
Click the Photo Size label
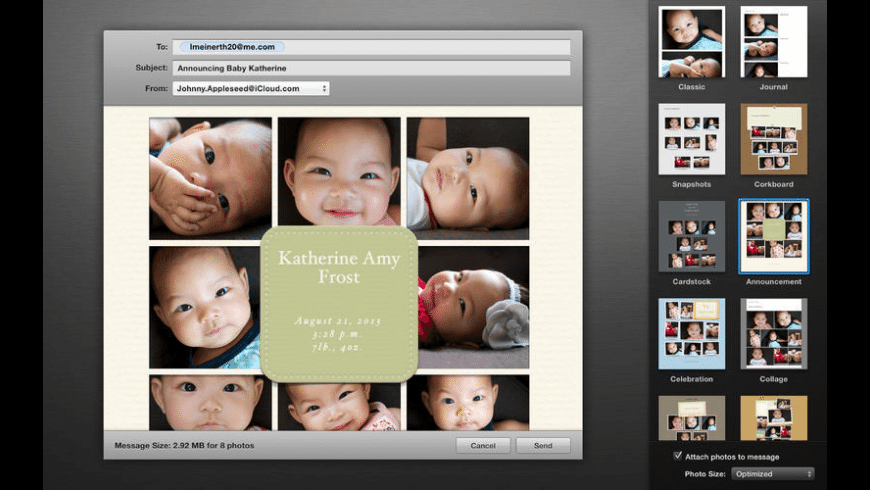[705, 474]
